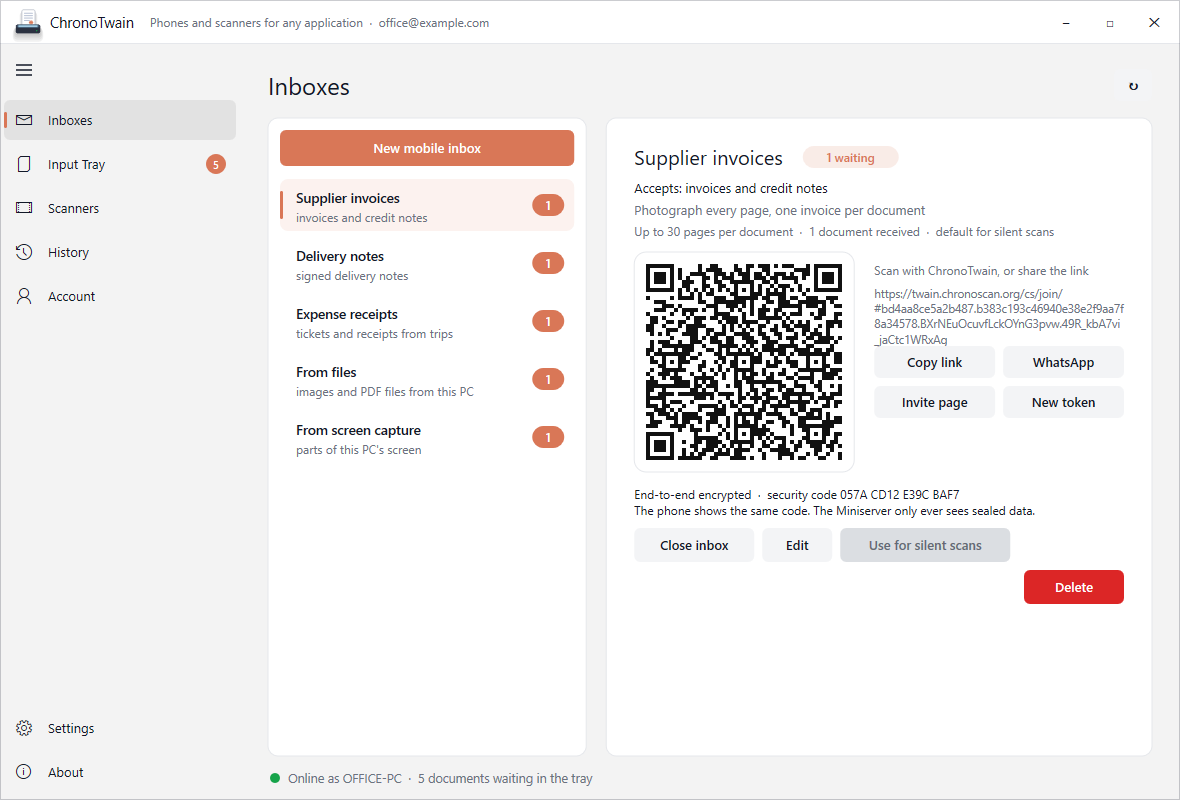Open the About page label

65,772
